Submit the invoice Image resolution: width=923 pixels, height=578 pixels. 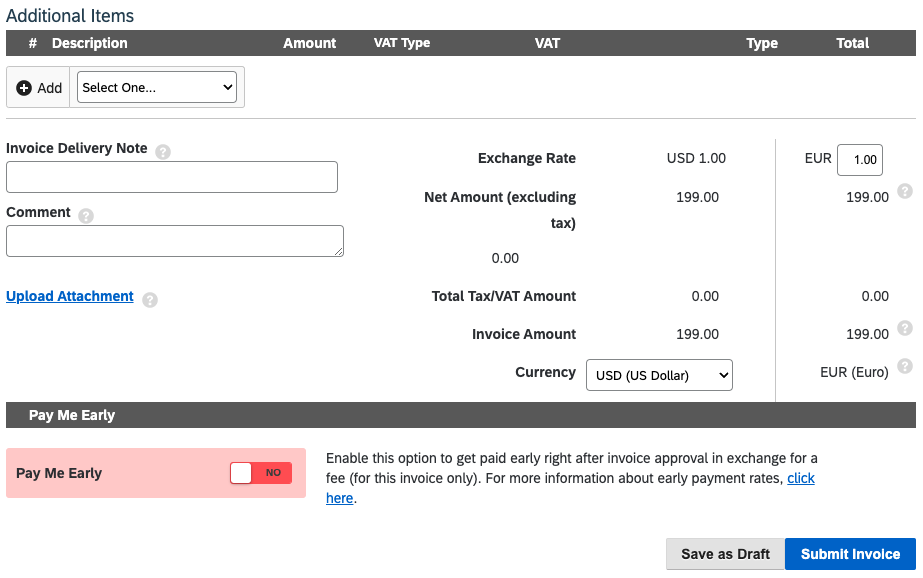[x=849, y=554]
